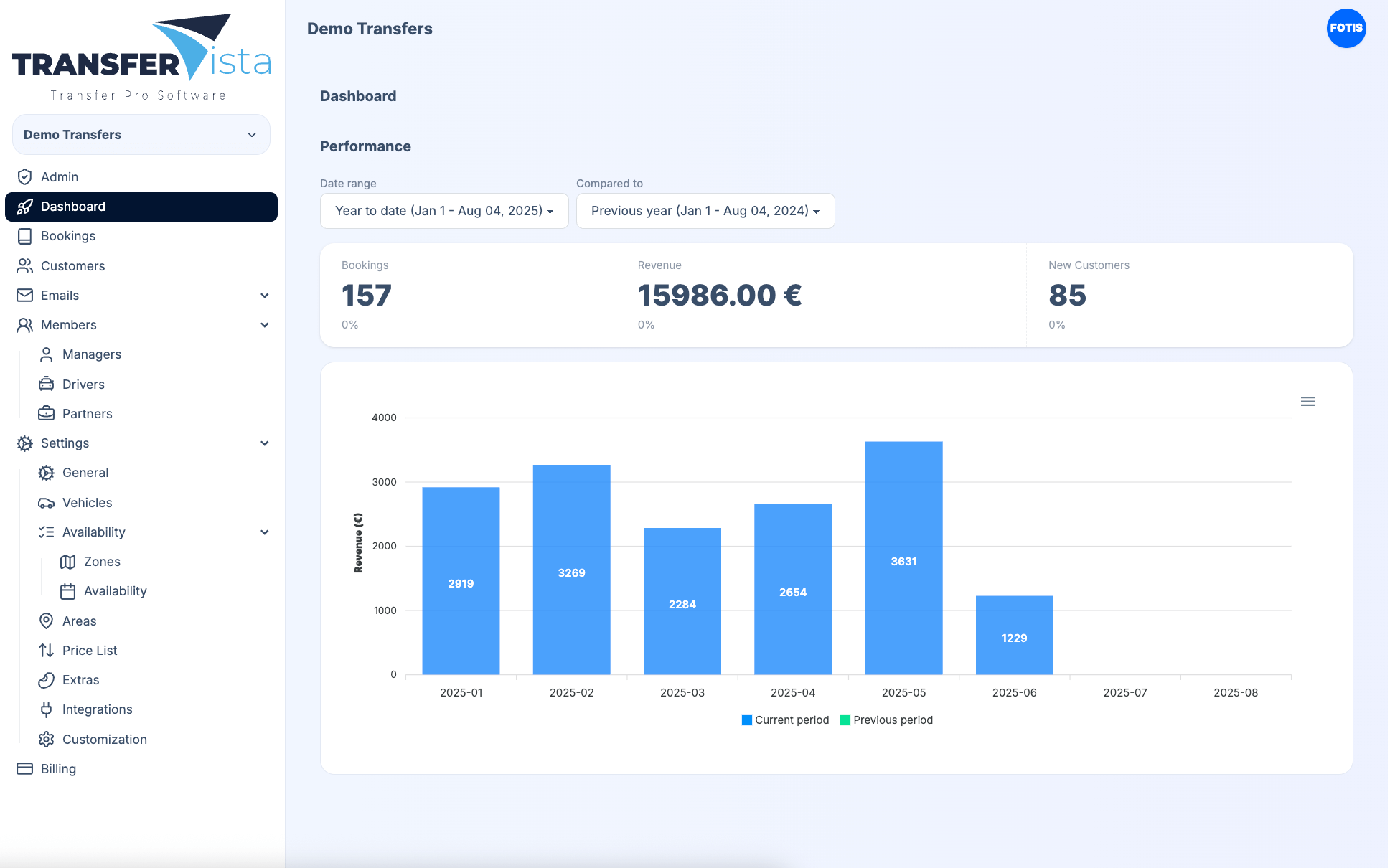Open the chart hamburger menu icon

1307,402
